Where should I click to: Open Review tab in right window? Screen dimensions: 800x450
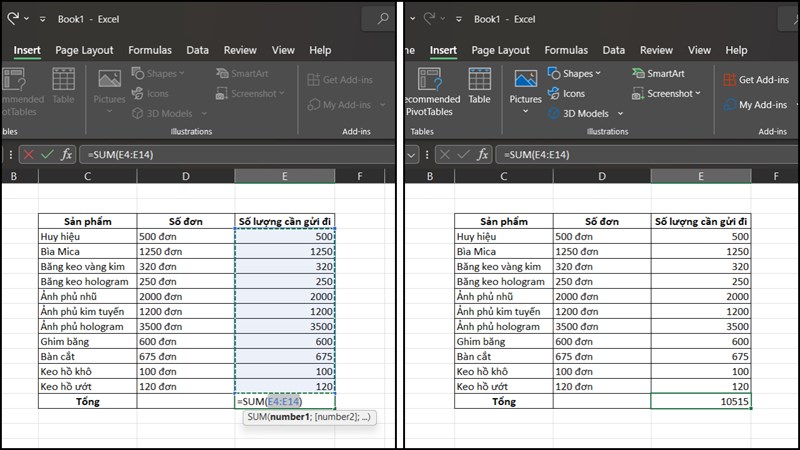656,50
